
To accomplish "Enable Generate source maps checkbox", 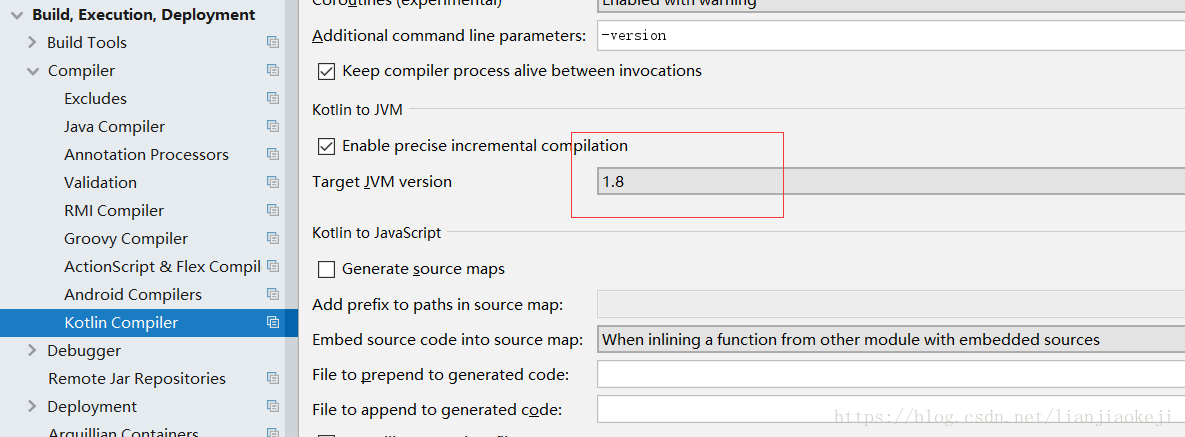I will tap(326, 269).
